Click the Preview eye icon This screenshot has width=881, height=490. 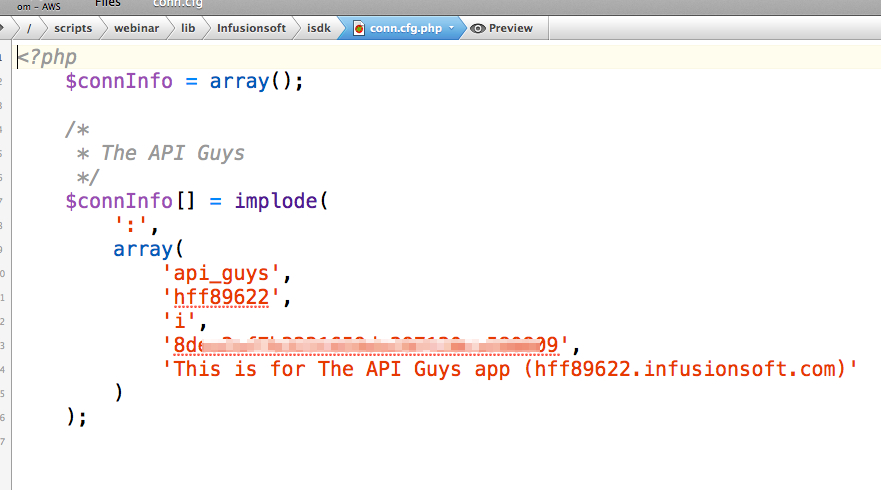click(478, 28)
